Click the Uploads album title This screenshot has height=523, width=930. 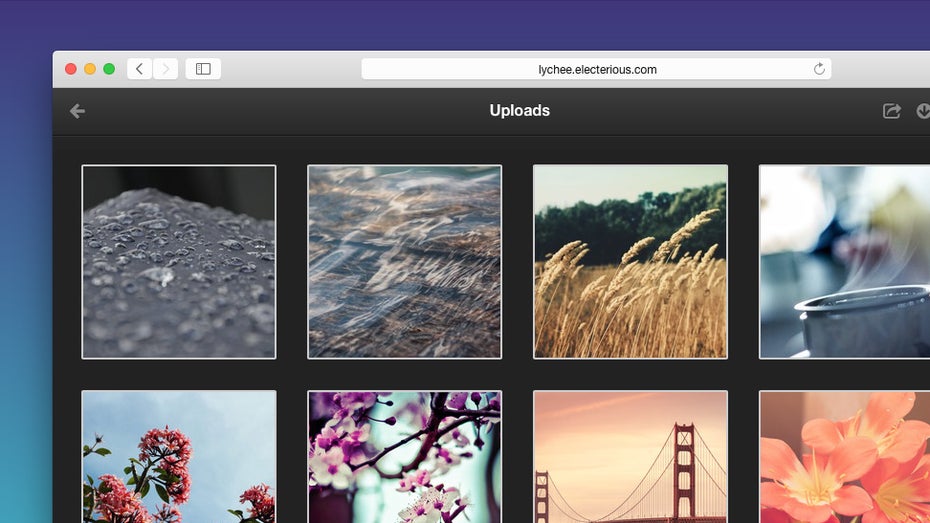coord(520,110)
